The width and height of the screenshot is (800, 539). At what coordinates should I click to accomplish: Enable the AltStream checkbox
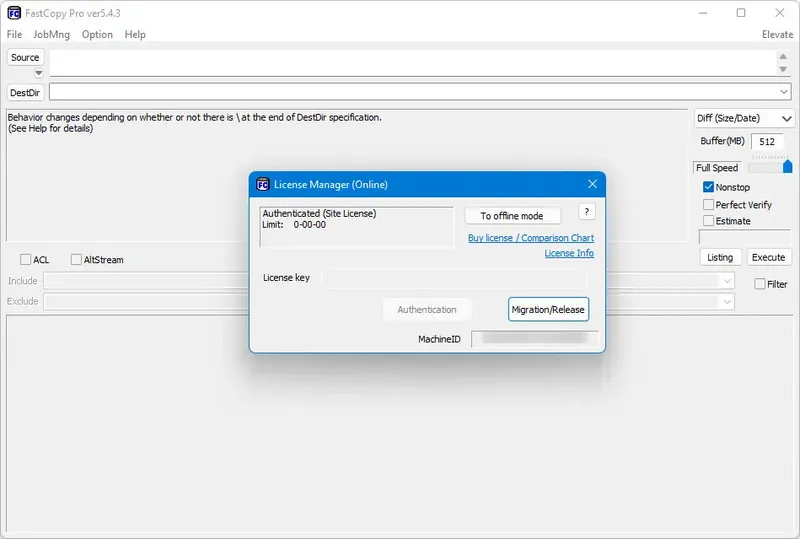point(76,259)
